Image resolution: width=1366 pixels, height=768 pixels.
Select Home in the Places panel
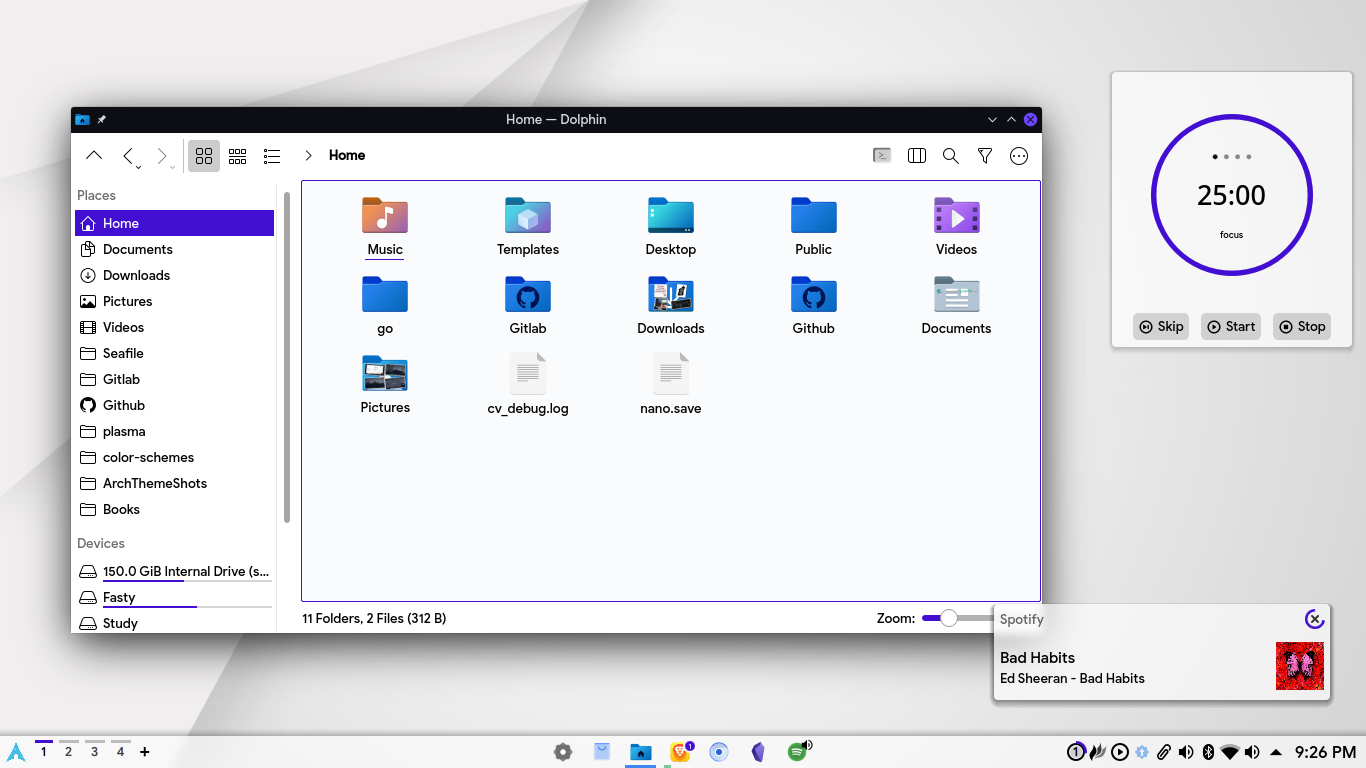[x=174, y=223]
